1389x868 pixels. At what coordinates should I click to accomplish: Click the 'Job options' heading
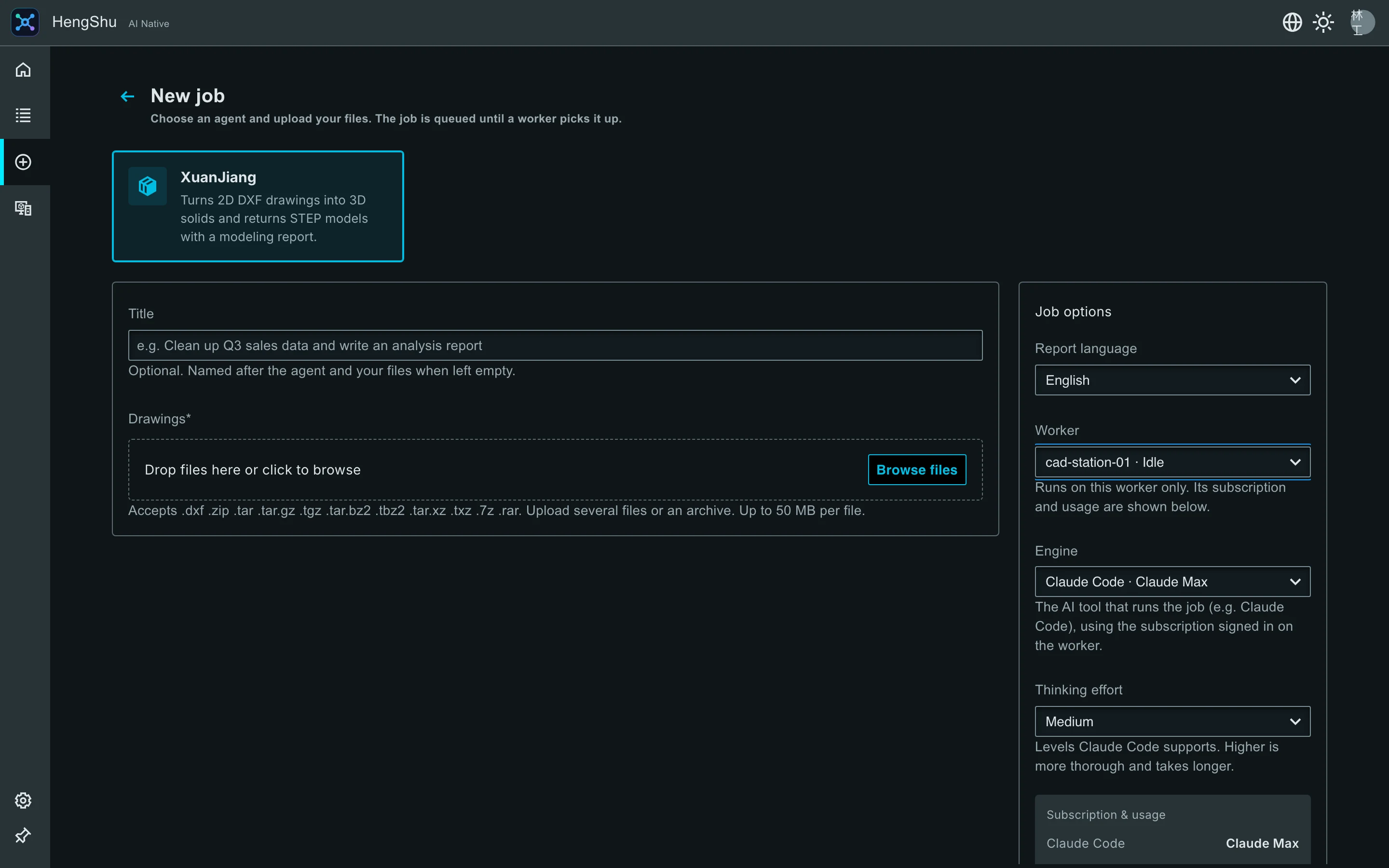(1073, 312)
